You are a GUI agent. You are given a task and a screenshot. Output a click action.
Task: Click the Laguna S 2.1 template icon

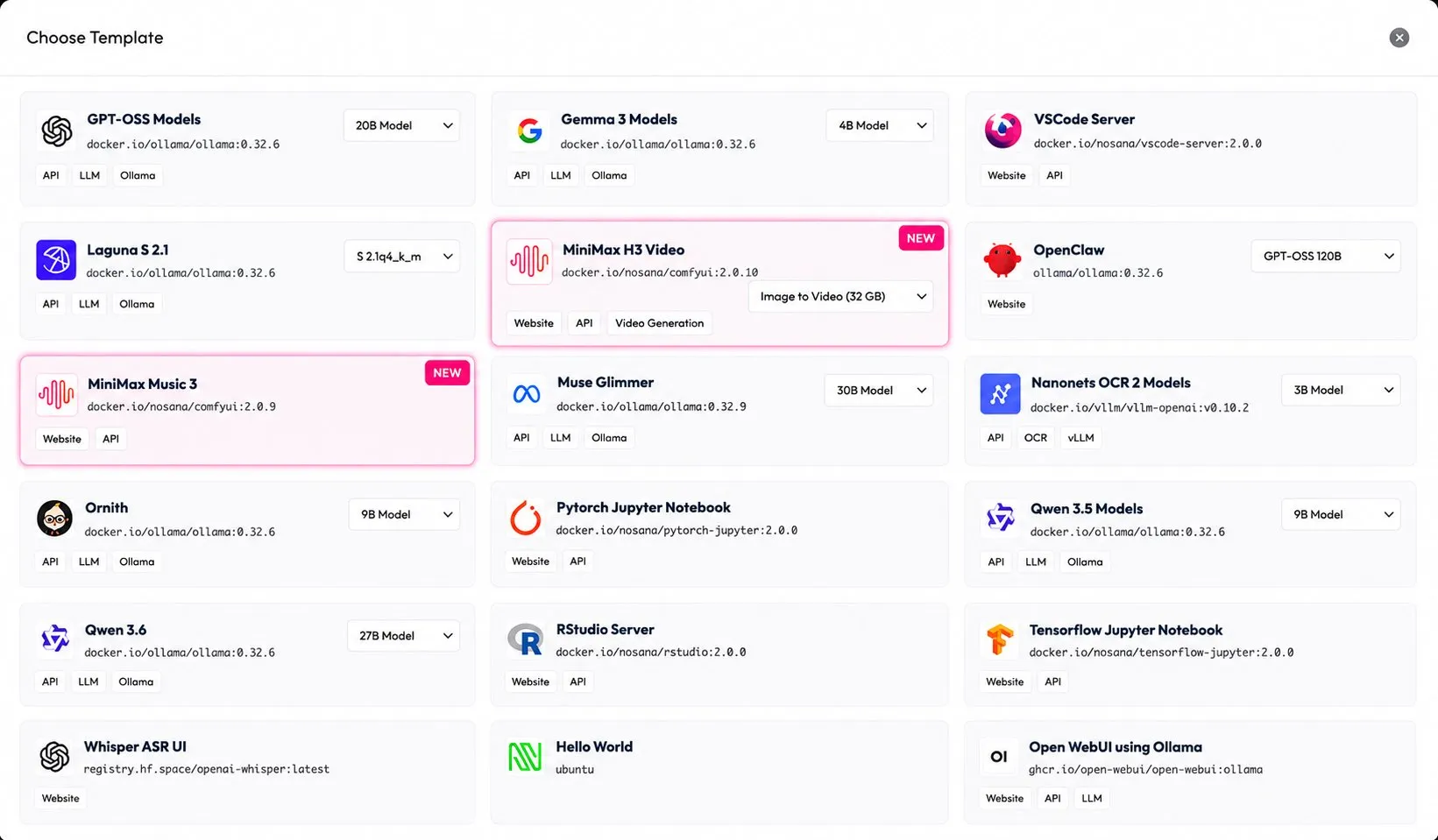click(56, 260)
